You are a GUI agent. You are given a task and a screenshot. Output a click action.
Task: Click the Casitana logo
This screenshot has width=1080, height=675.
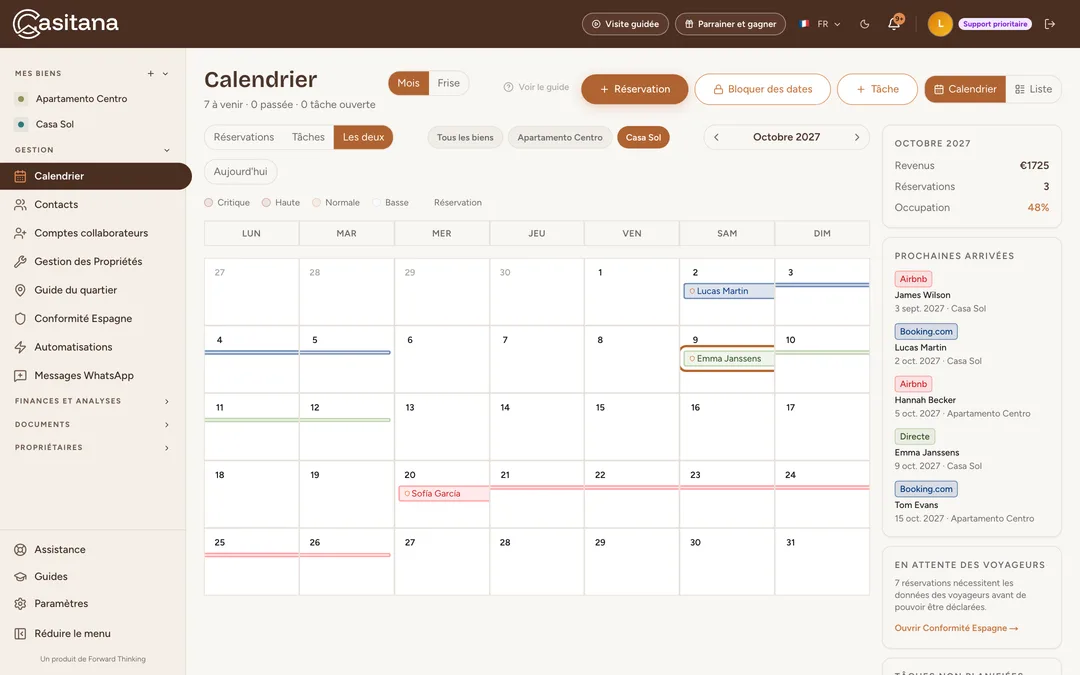pyautogui.click(x=65, y=23)
